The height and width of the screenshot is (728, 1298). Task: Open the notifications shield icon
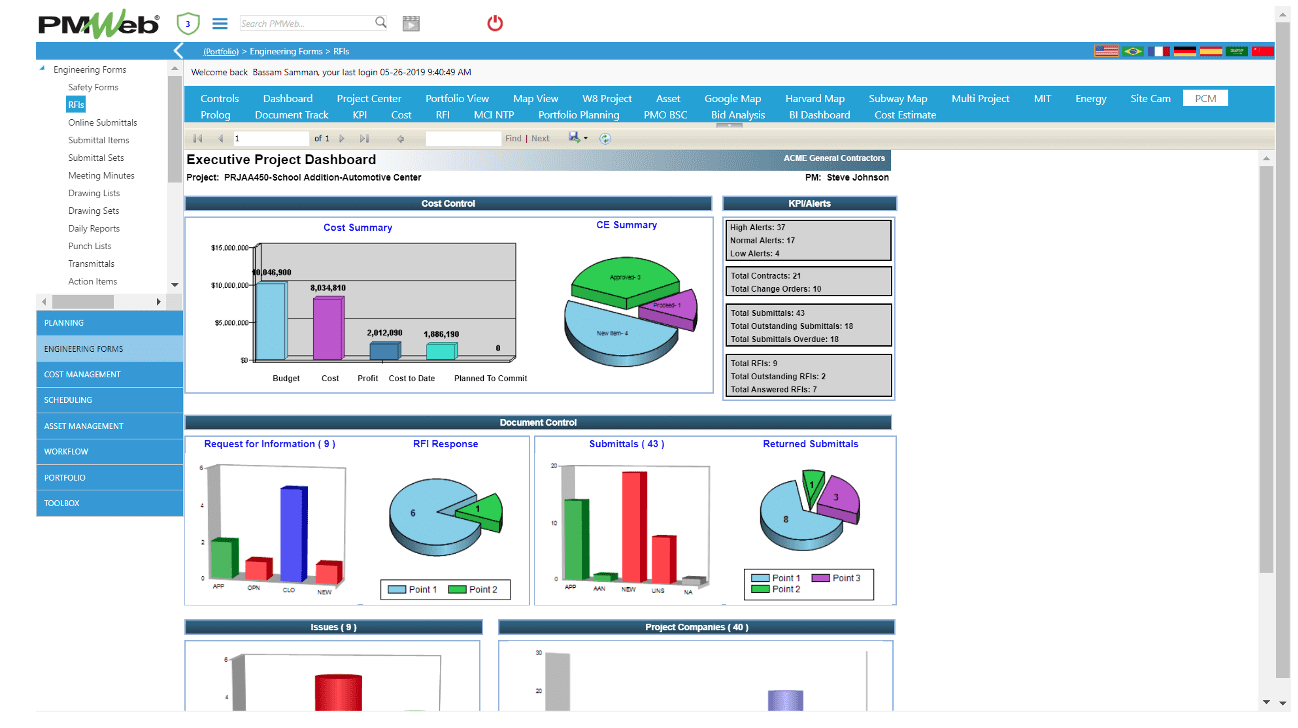tap(188, 22)
